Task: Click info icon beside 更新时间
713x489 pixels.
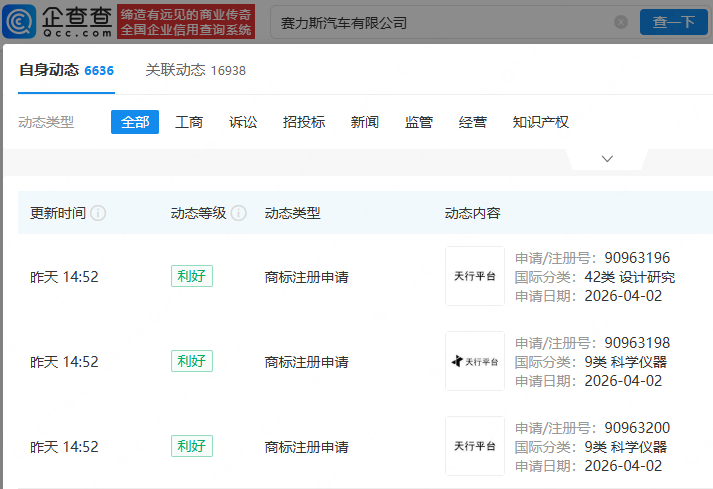Action: pyautogui.click(x=99, y=213)
